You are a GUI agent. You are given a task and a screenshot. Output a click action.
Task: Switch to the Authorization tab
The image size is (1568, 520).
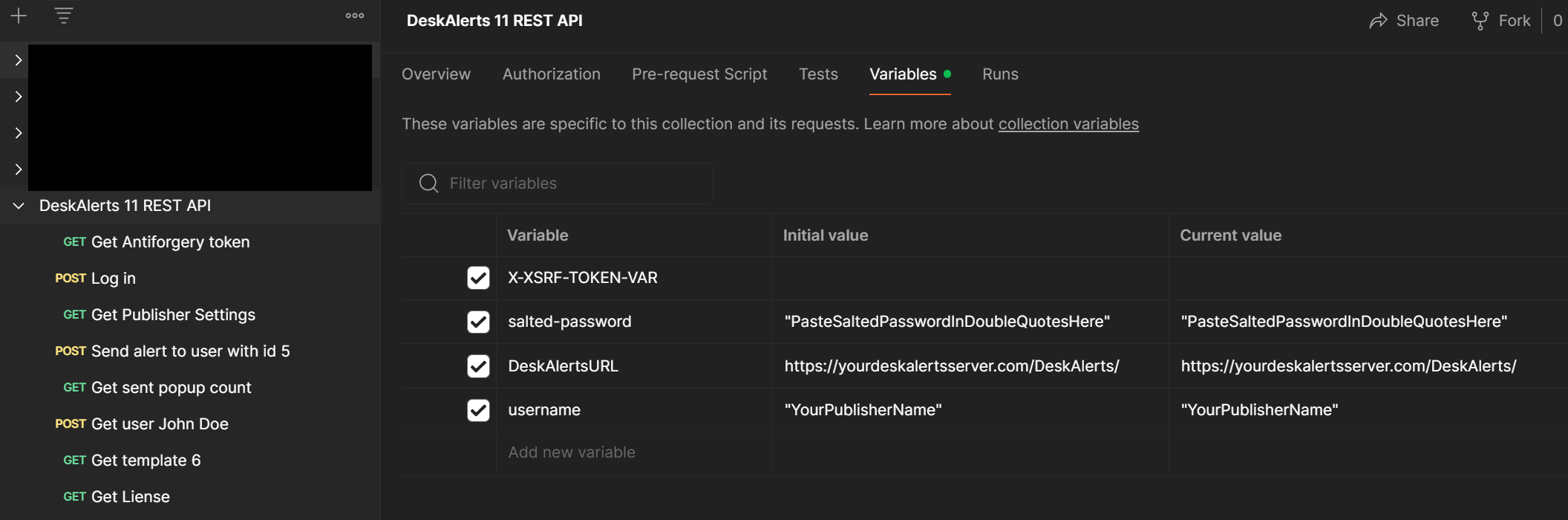pos(551,74)
